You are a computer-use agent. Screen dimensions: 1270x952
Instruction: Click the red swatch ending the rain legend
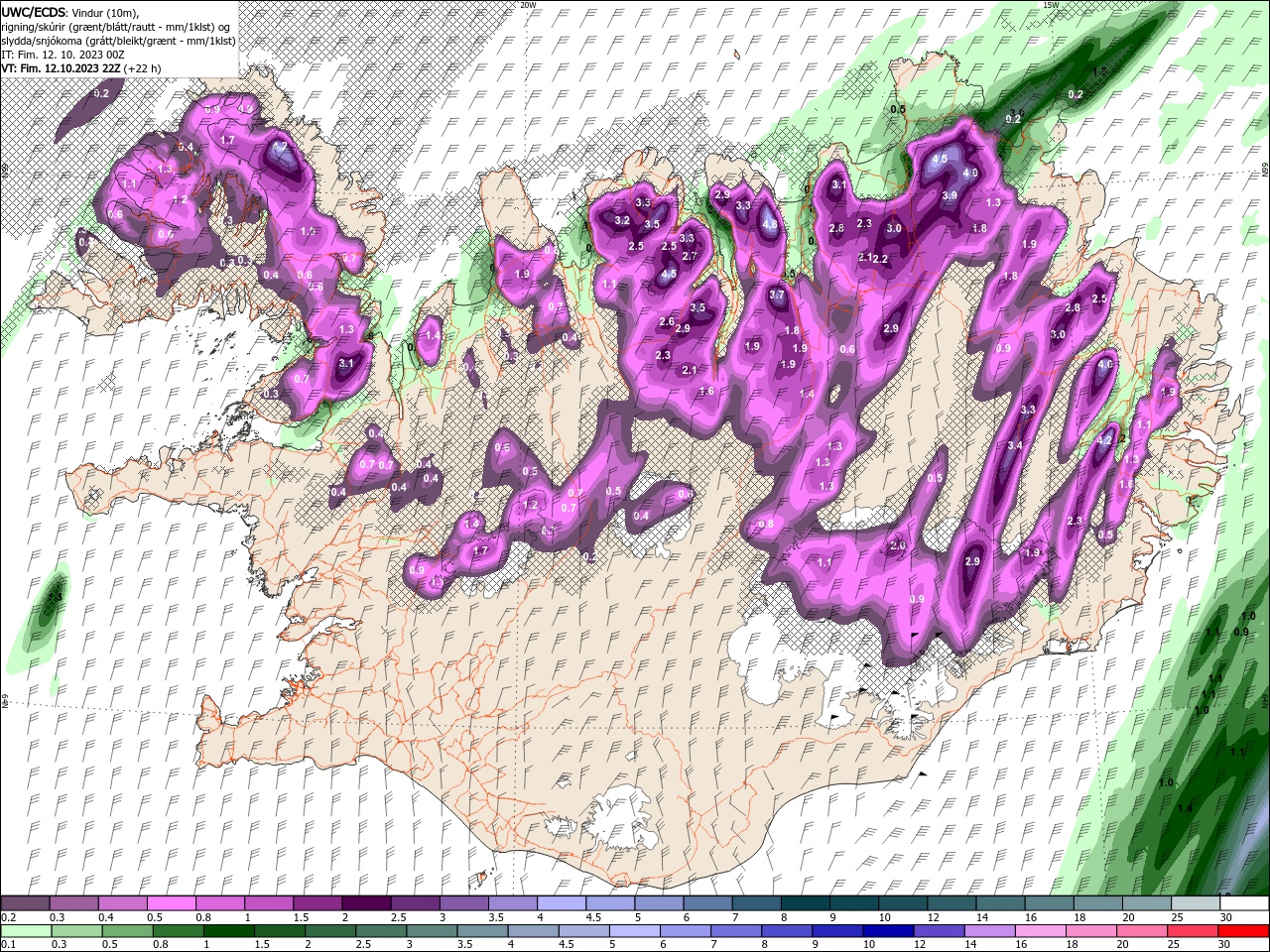(1243, 931)
